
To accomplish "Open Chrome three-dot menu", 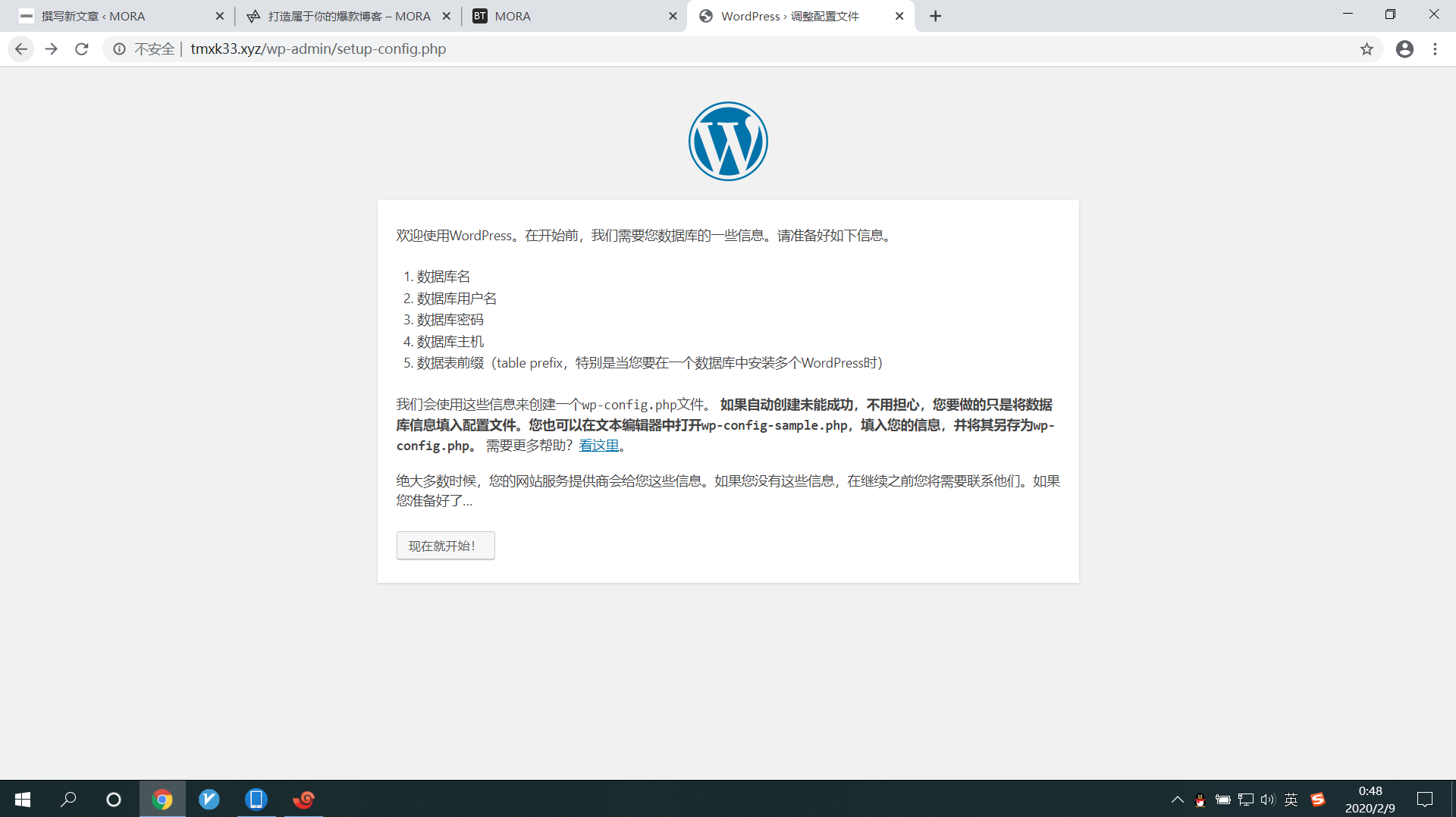I will 1435,49.
